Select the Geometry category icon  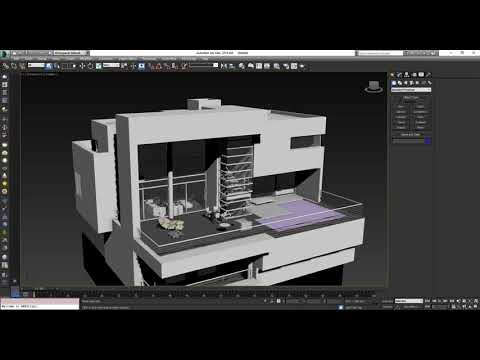tap(394, 83)
